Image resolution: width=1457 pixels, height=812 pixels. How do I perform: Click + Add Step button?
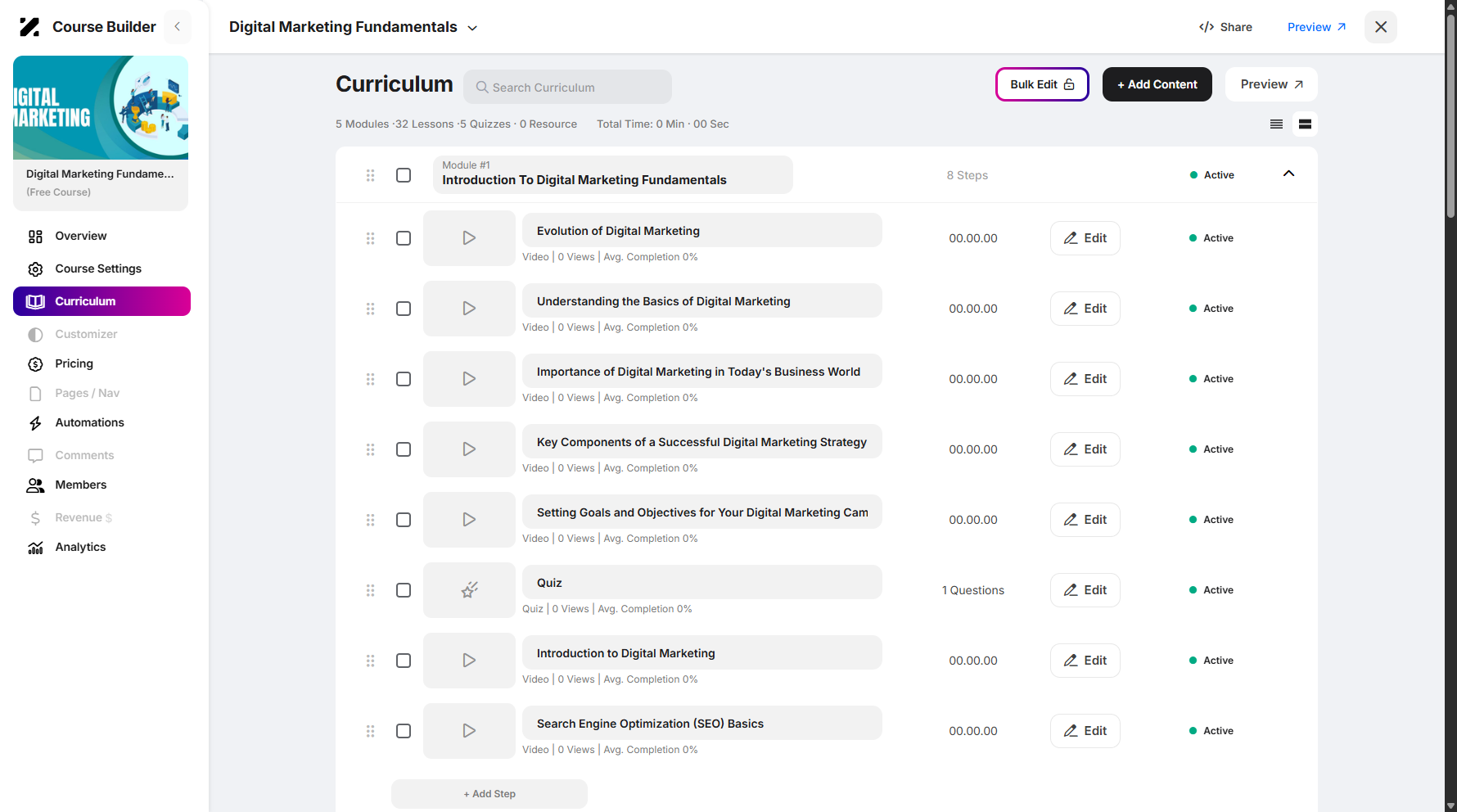489,794
